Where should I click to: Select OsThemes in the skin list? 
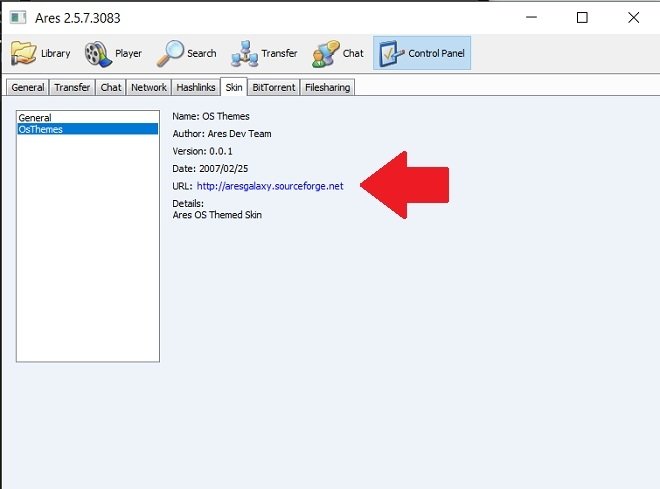[x=88, y=129]
